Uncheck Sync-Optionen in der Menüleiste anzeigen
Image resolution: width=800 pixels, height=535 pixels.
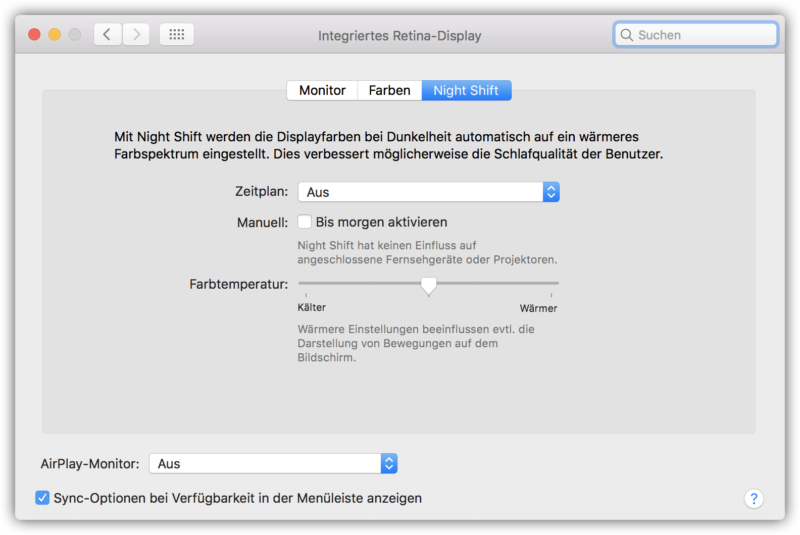tap(42, 497)
